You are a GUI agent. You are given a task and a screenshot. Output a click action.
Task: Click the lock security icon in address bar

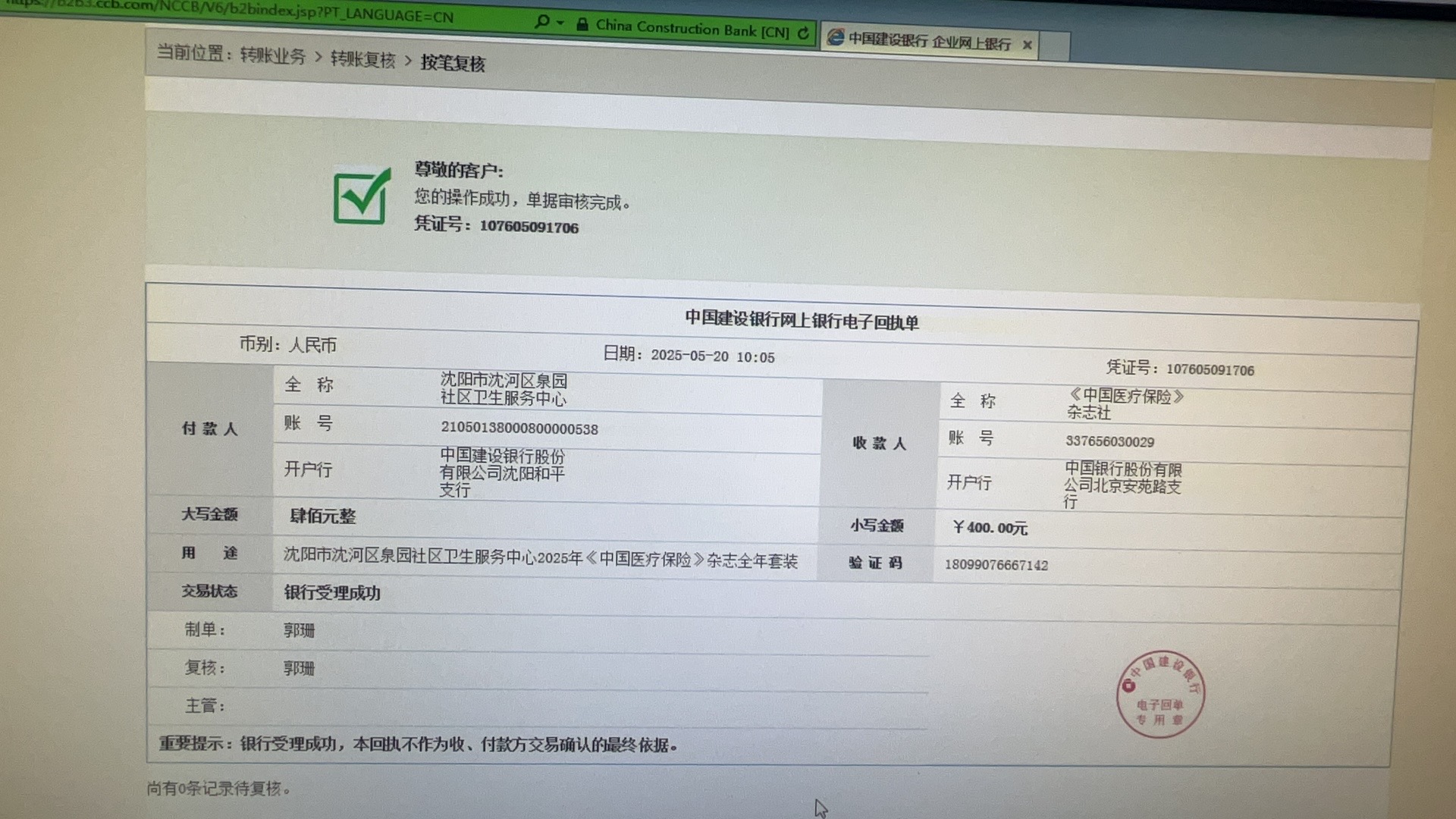tap(582, 24)
